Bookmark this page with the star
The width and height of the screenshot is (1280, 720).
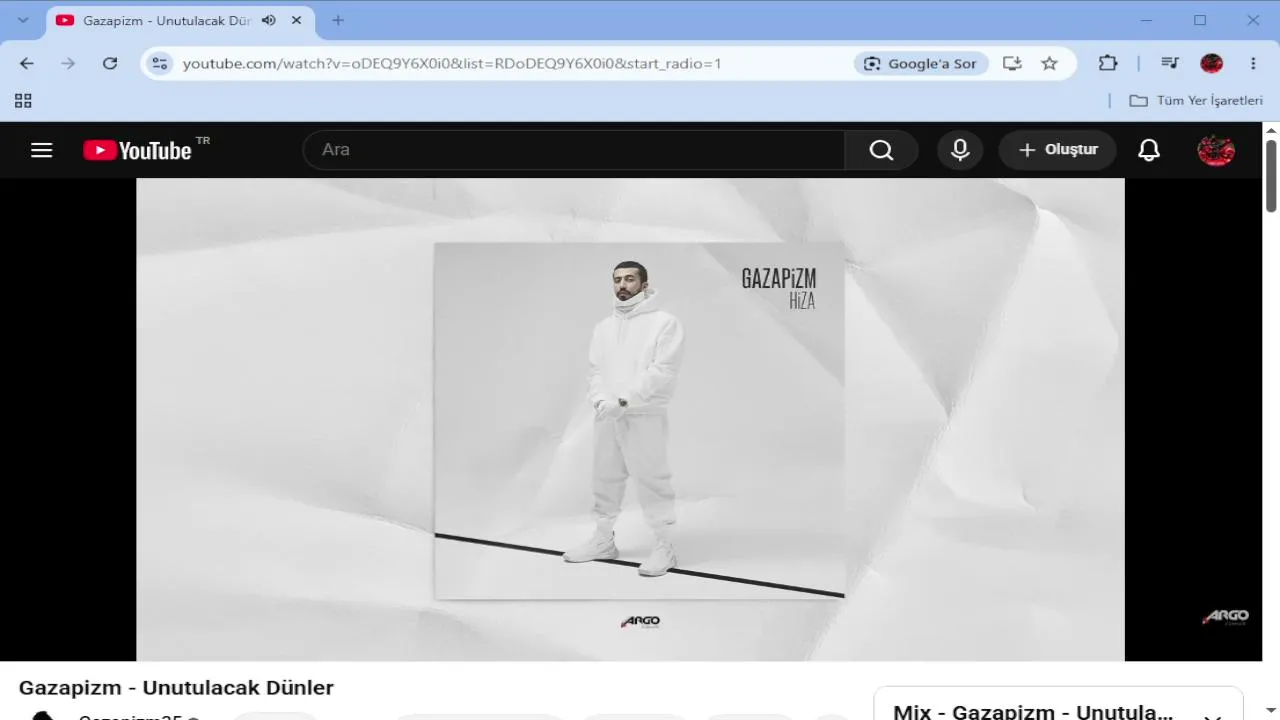1049,63
